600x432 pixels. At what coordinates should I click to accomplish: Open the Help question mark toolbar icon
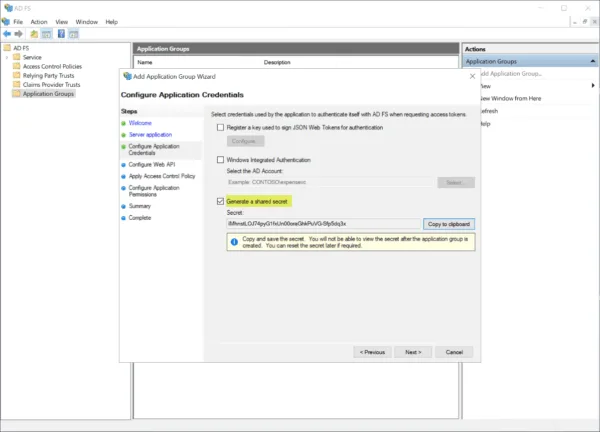point(61,34)
